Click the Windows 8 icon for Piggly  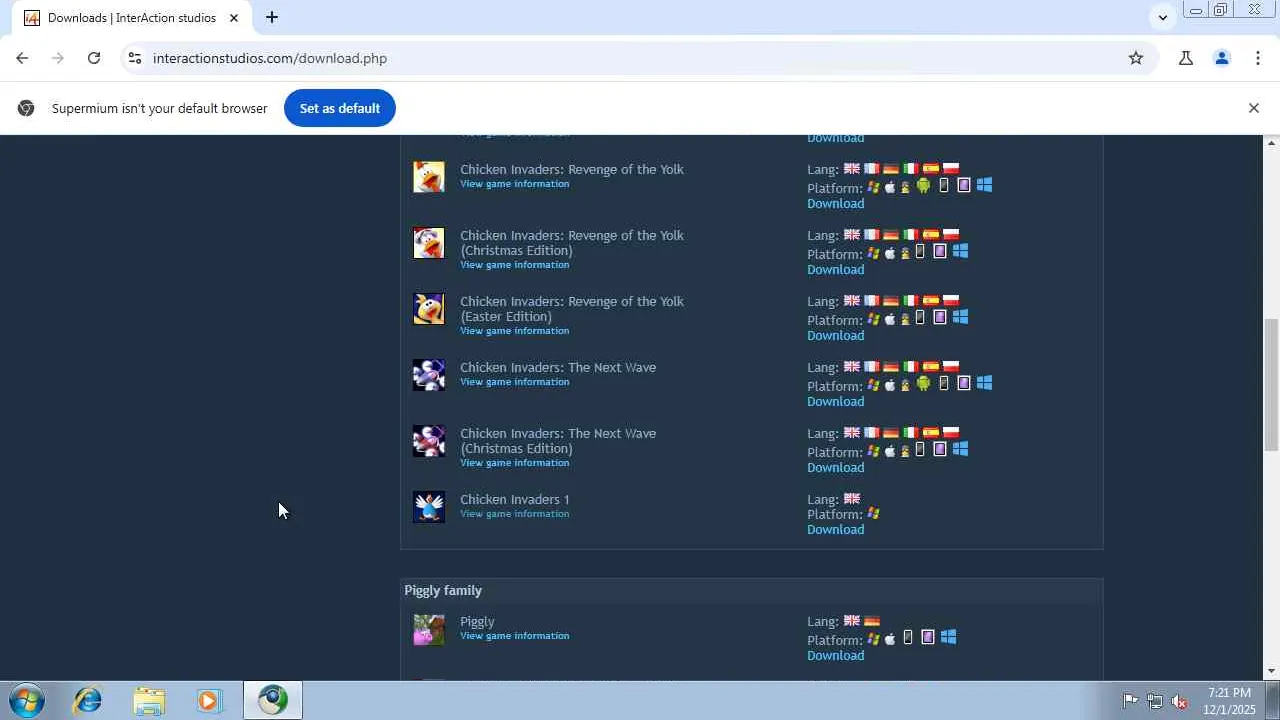tap(948, 637)
